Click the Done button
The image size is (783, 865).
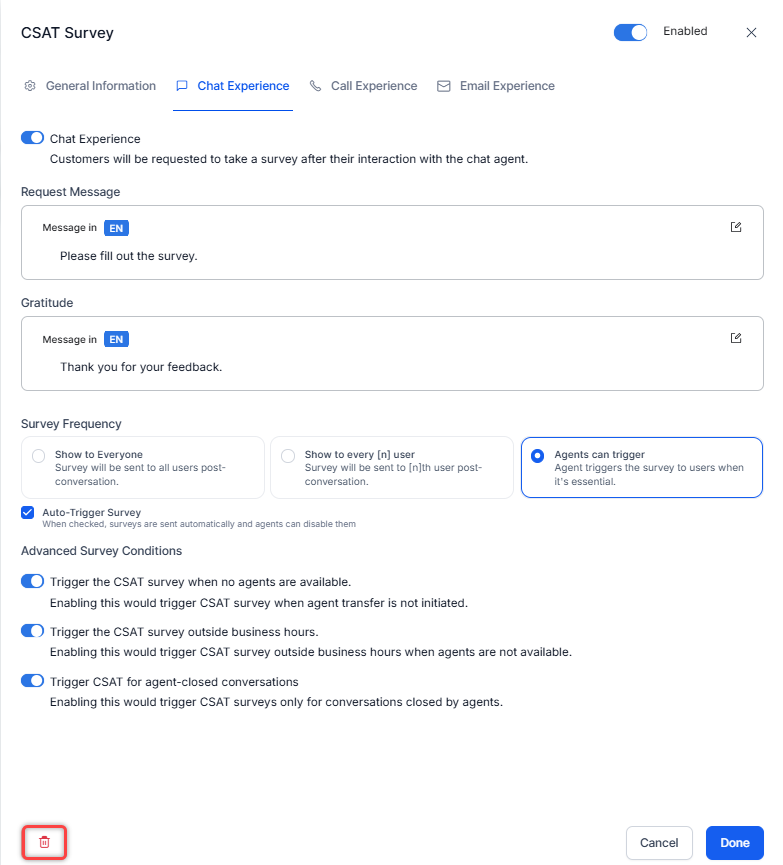(x=734, y=843)
